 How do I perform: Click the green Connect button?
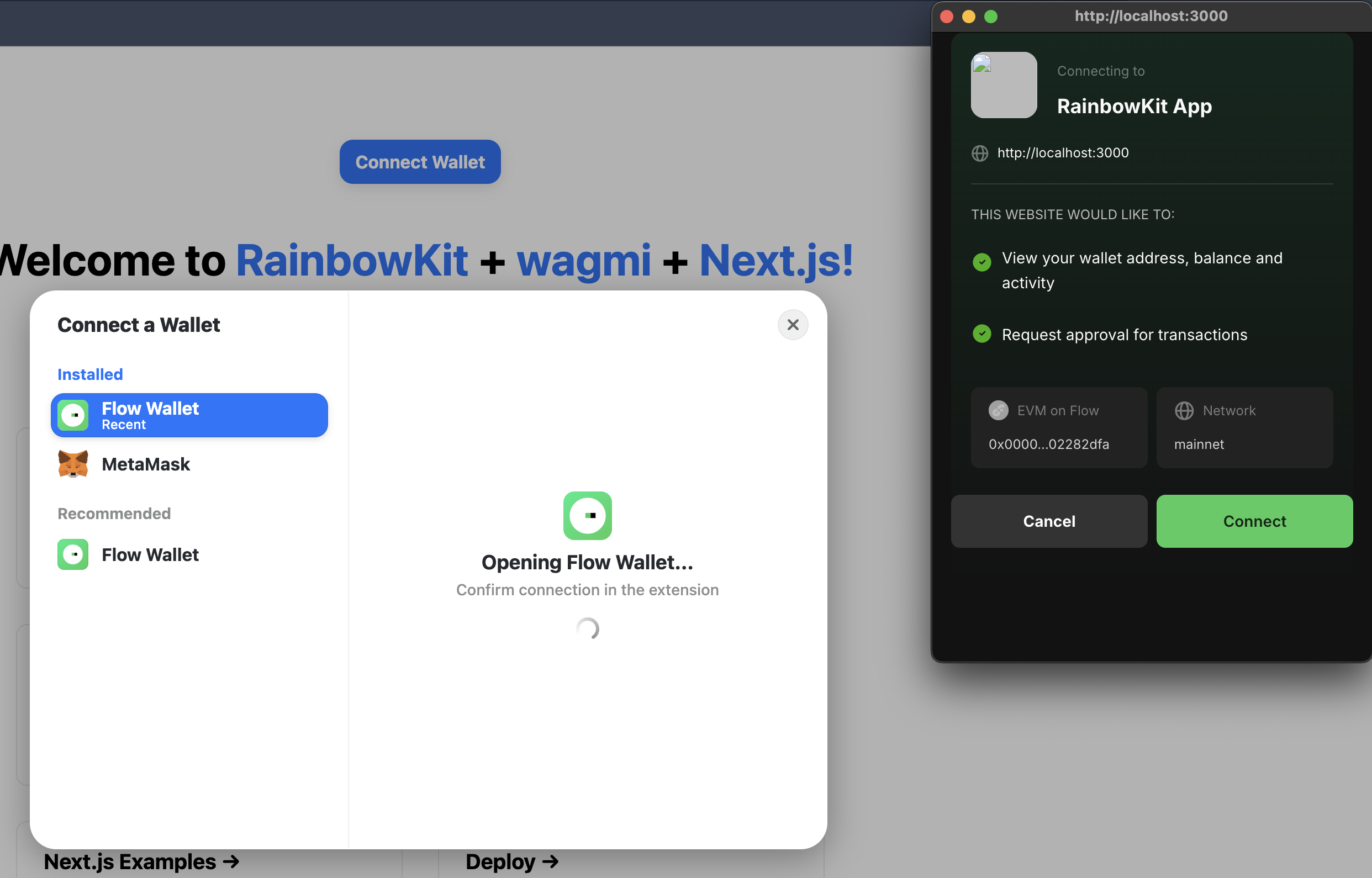(1254, 521)
